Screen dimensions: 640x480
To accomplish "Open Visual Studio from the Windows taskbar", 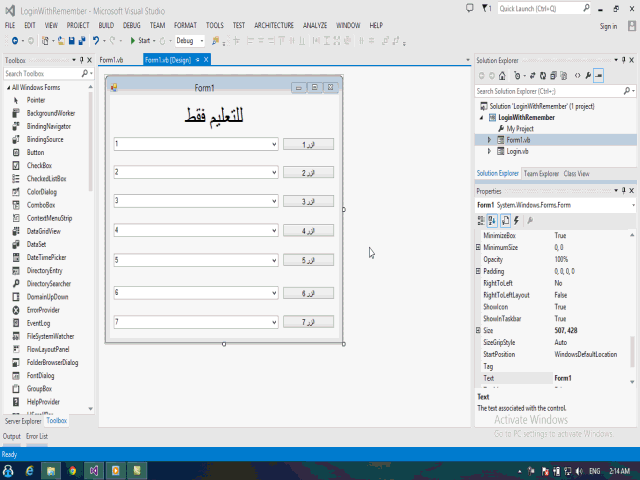I will coord(94,469).
